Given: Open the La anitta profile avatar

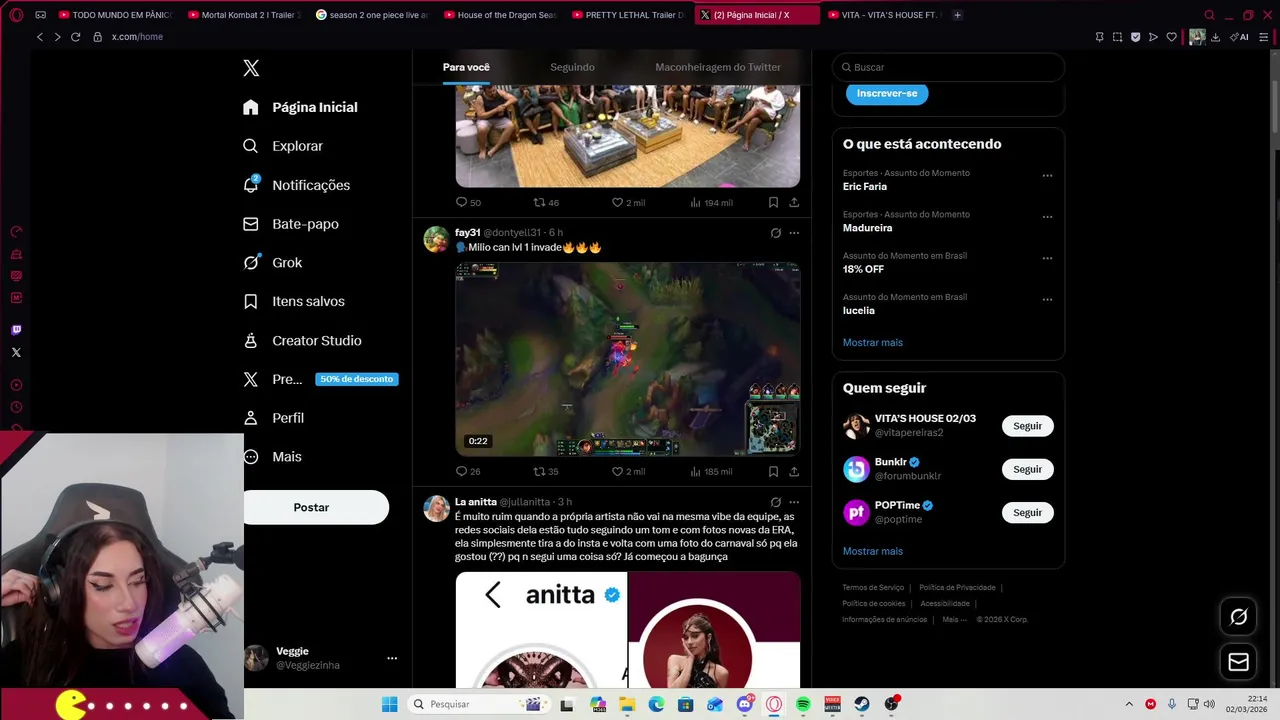Looking at the screenshot, I should tap(436, 508).
